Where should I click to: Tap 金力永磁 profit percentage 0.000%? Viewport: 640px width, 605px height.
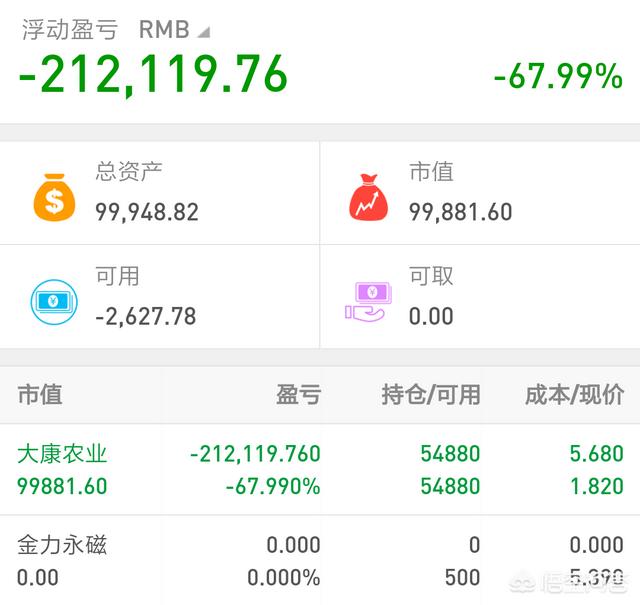(x=284, y=578)
